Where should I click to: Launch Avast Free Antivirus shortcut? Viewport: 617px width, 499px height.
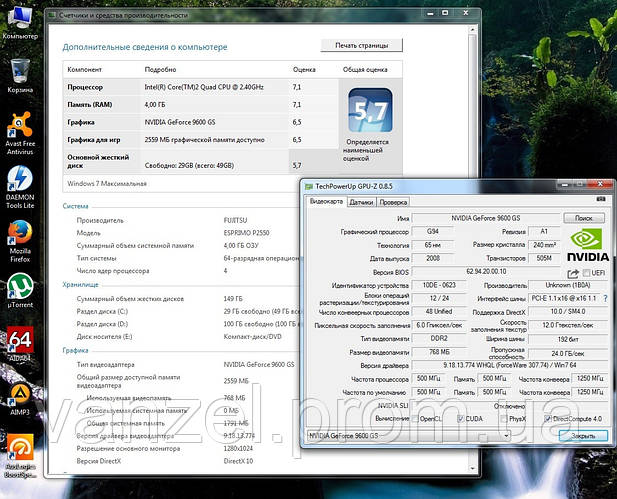click(x=20, y=133)
